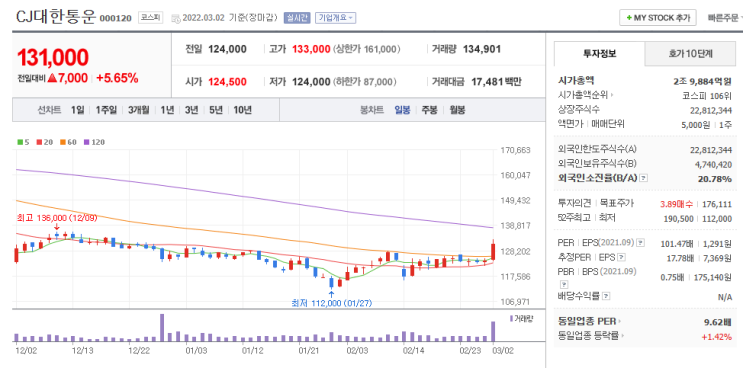
Task: Click the arrow icon after 동일업종 등락률
Action: [x=624, y=336]
